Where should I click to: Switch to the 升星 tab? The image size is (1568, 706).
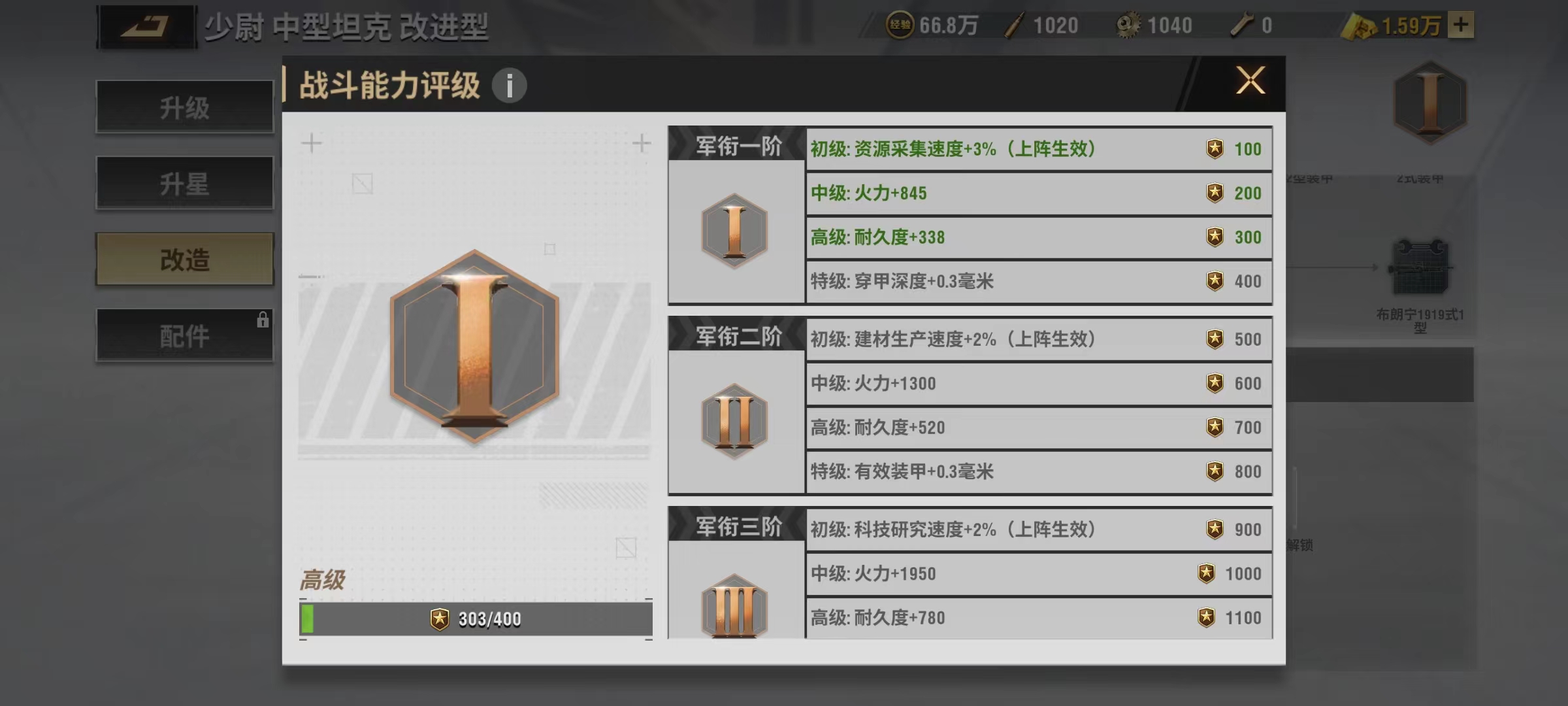click(185, 183)
